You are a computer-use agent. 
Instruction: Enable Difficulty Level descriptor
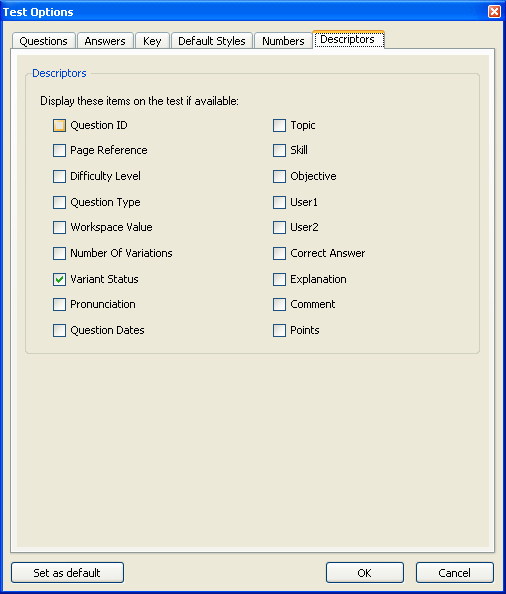click(x=59, y=176)
